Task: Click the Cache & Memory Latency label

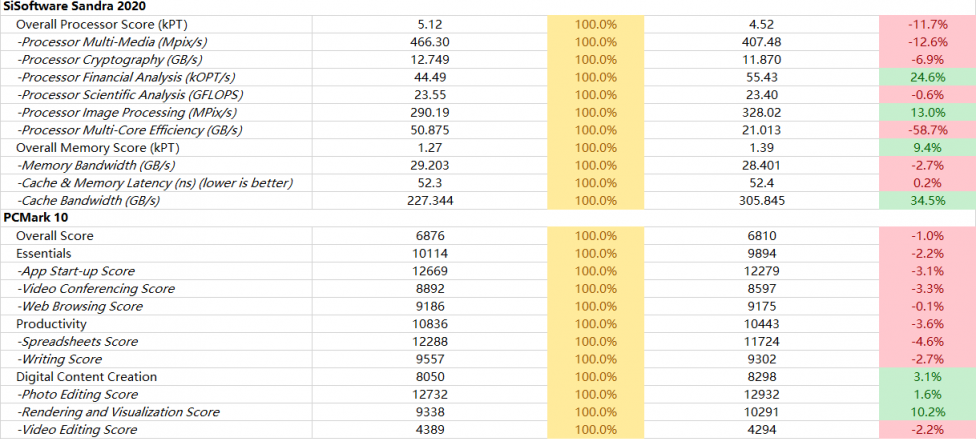Action: 155,183
